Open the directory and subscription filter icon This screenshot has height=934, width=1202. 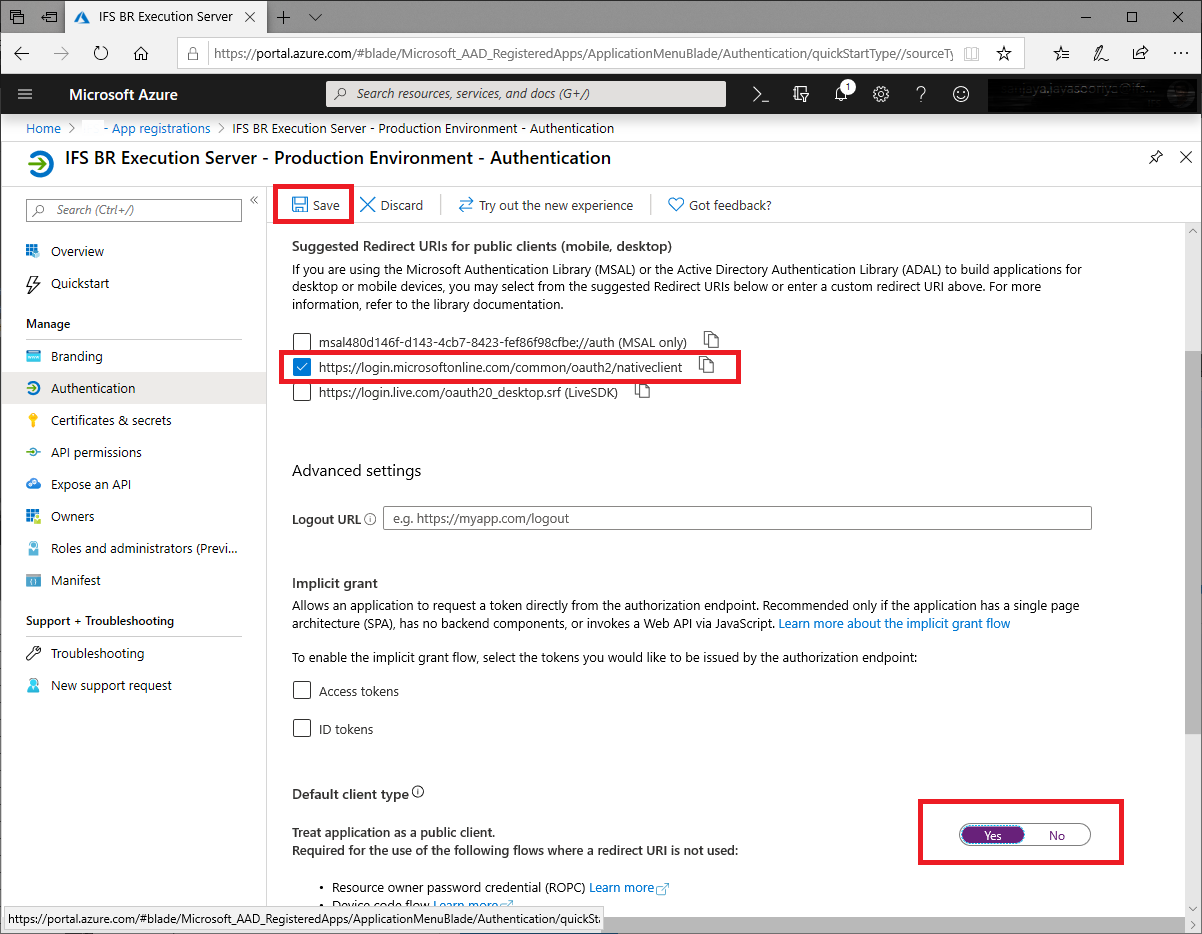click(801, 94)
